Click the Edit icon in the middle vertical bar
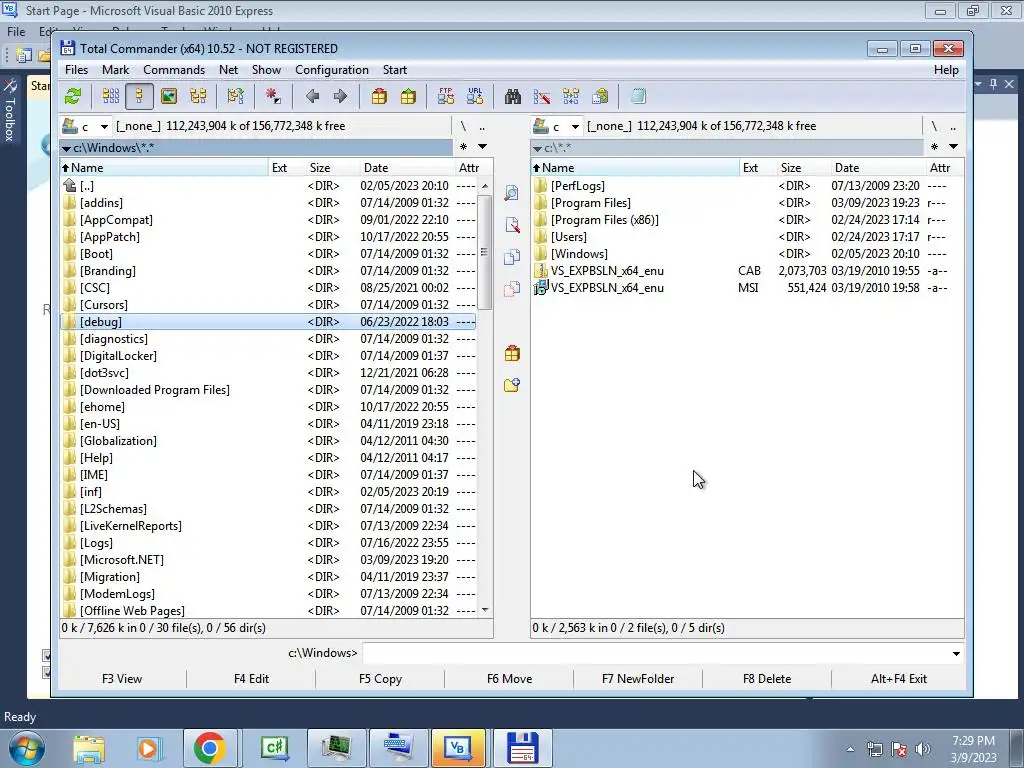Image resolution: width=1024 pixels, height=768 pixels. 512,225
